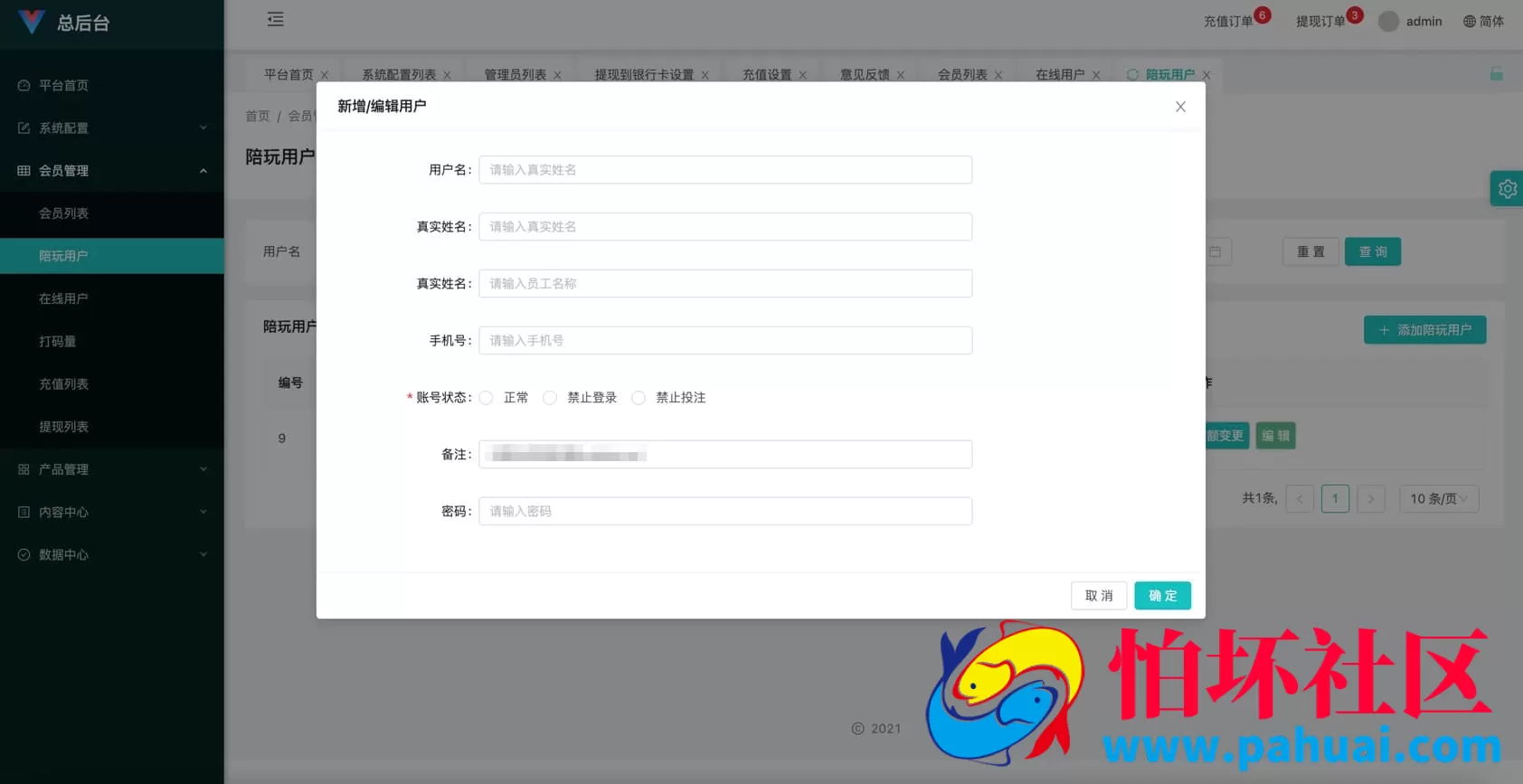Focus the 用户名 input field
The image size is (1523, 784).
725,170
